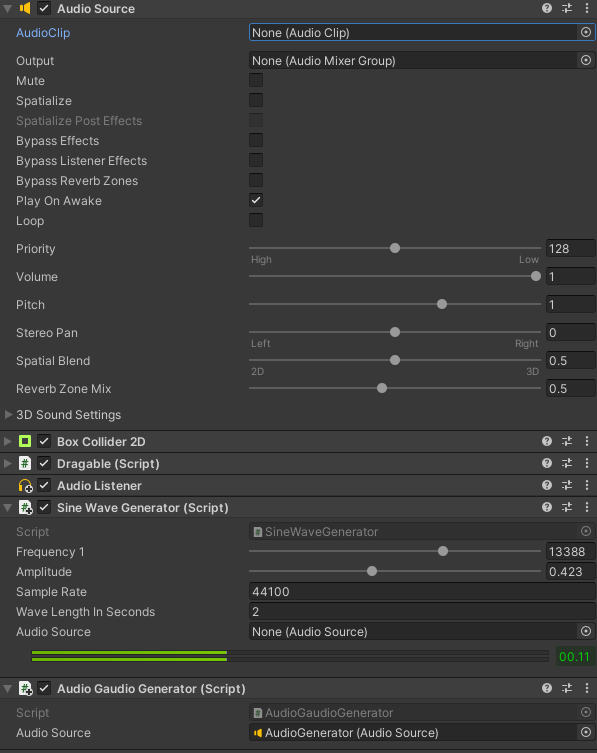Click the Audio Gaudio Generator script icon

(25, 689)
